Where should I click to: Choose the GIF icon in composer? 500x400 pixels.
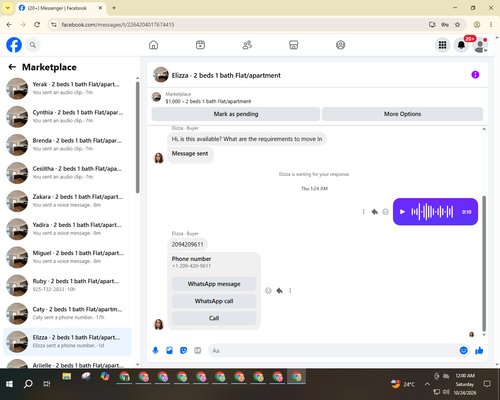click(198, 350)
